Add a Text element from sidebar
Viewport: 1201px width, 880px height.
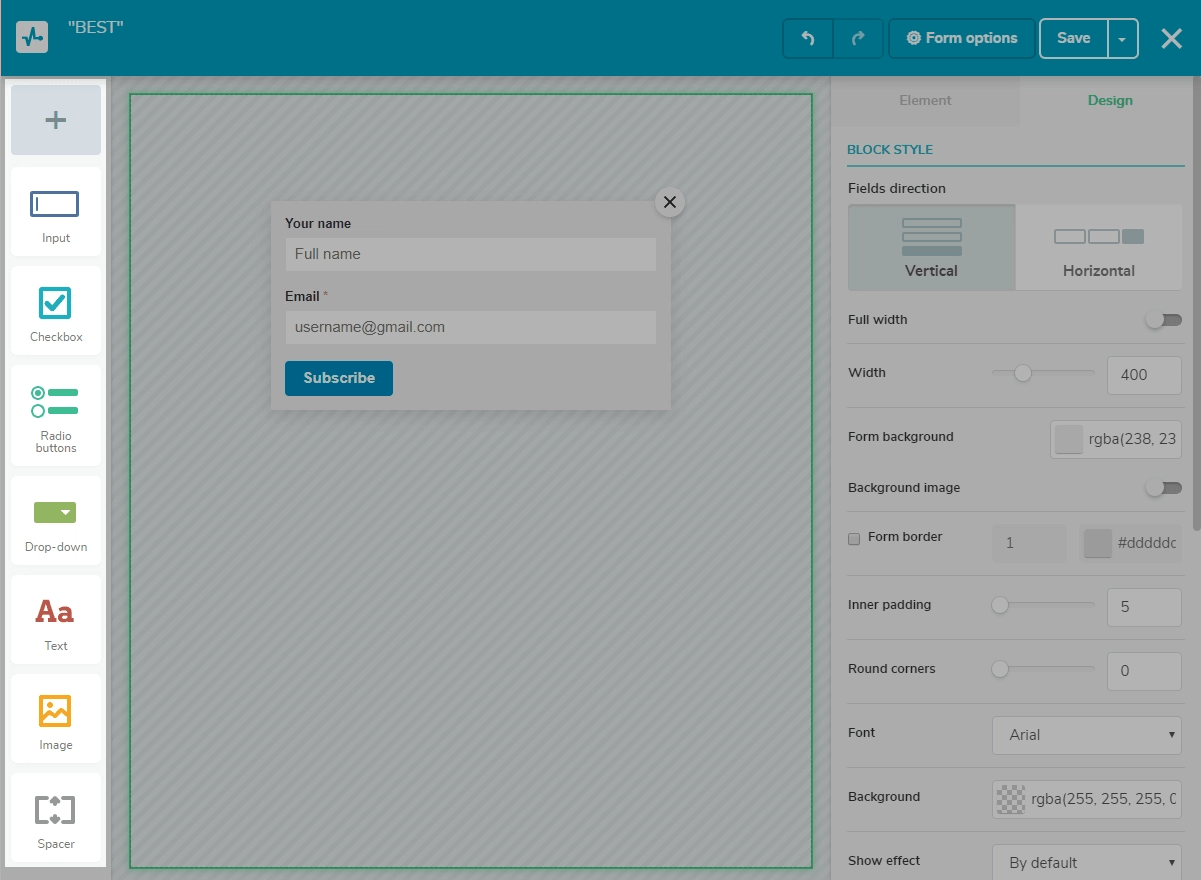[56, 620]
